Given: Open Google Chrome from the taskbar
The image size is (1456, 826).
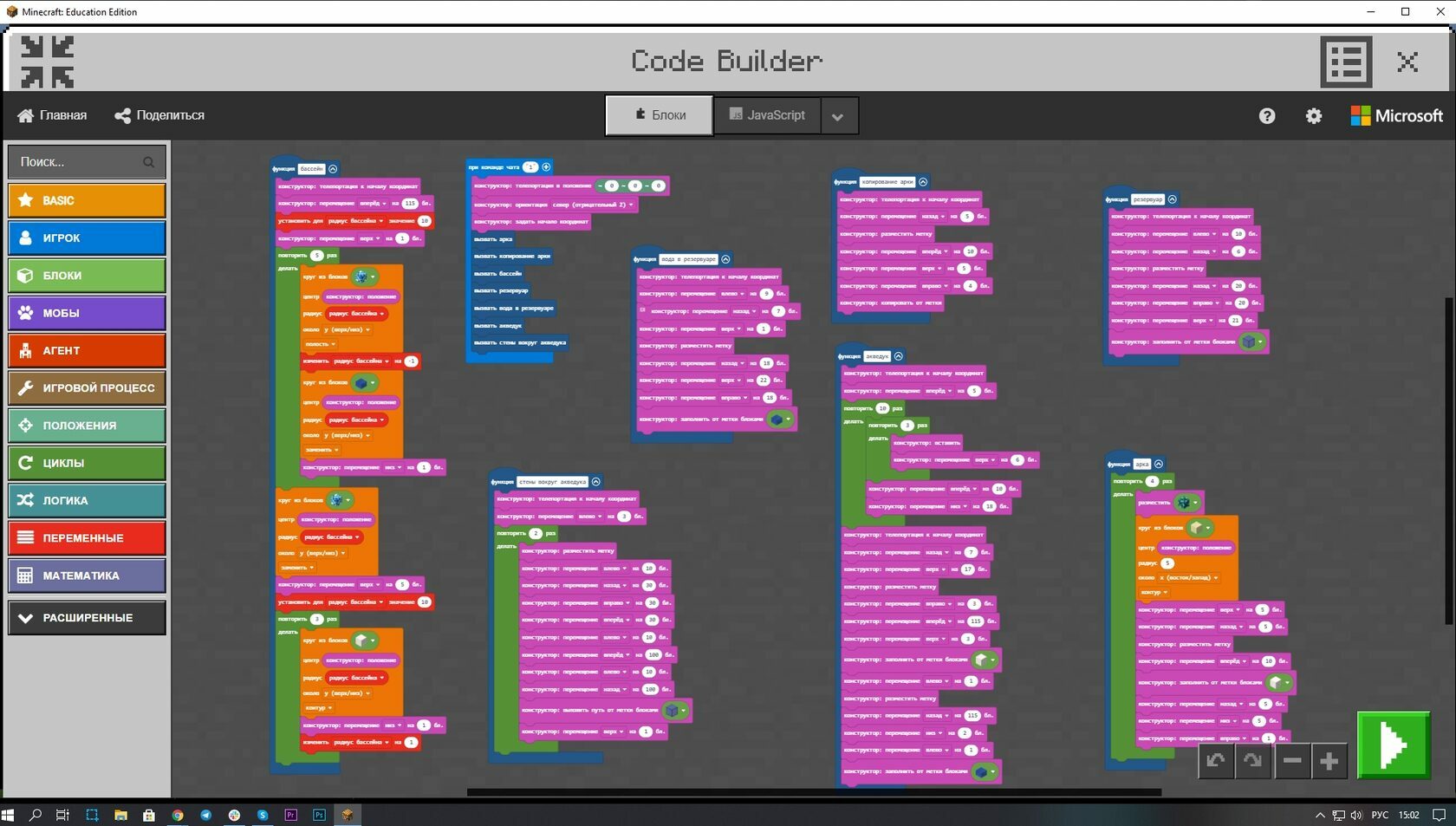Looking at the screenshot, I should tap(177, 815).
